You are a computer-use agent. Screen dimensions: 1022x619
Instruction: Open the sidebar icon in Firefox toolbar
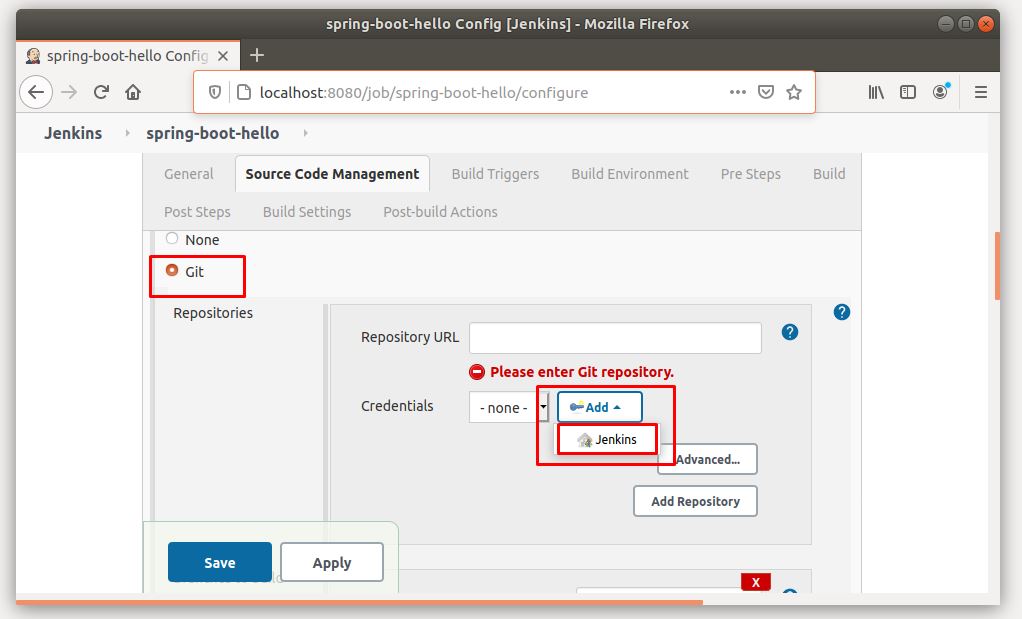click(908, 91)
